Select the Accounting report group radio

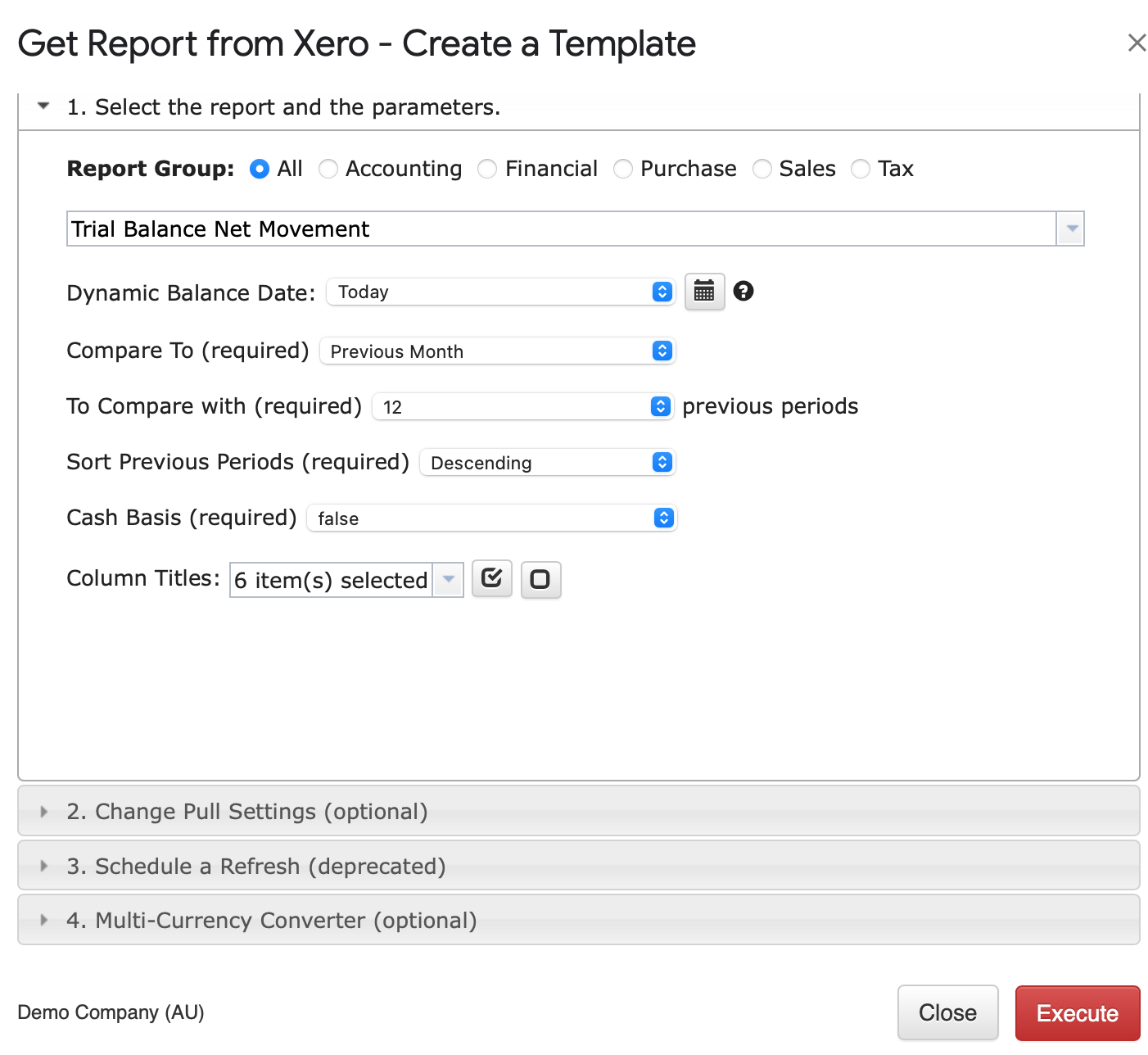coord(328,169)
